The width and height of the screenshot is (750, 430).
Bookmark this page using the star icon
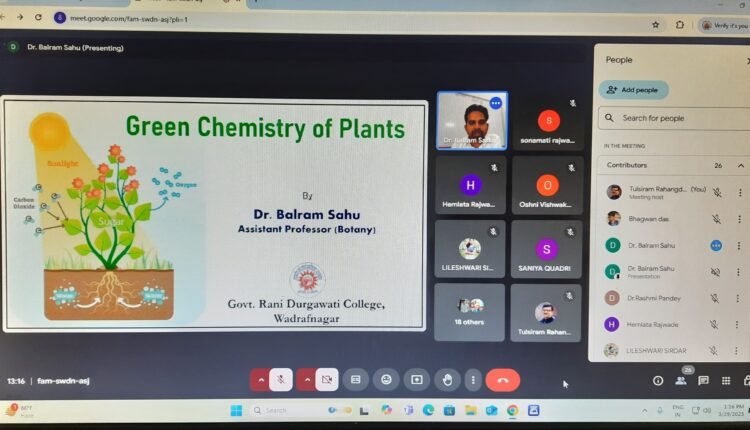[x=656, y=24]
